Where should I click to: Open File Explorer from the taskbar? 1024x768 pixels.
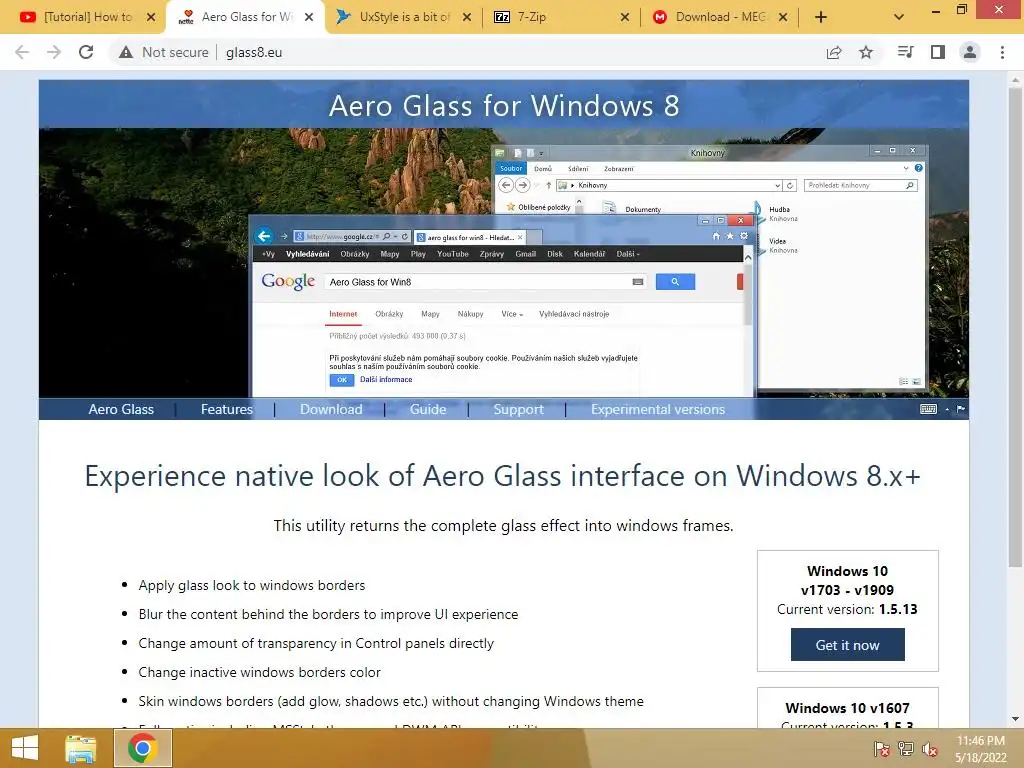pos(81,748)
